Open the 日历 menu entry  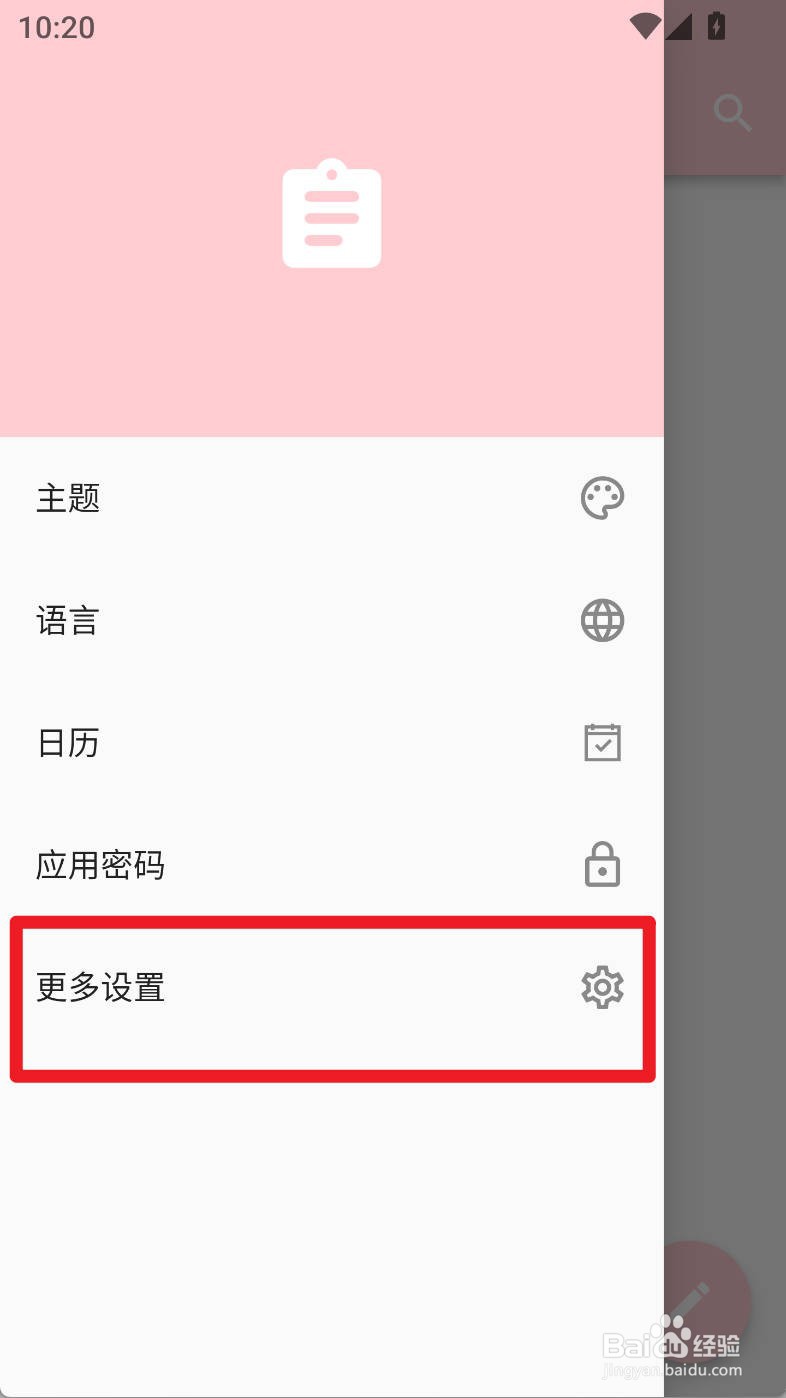pos(332,743)
